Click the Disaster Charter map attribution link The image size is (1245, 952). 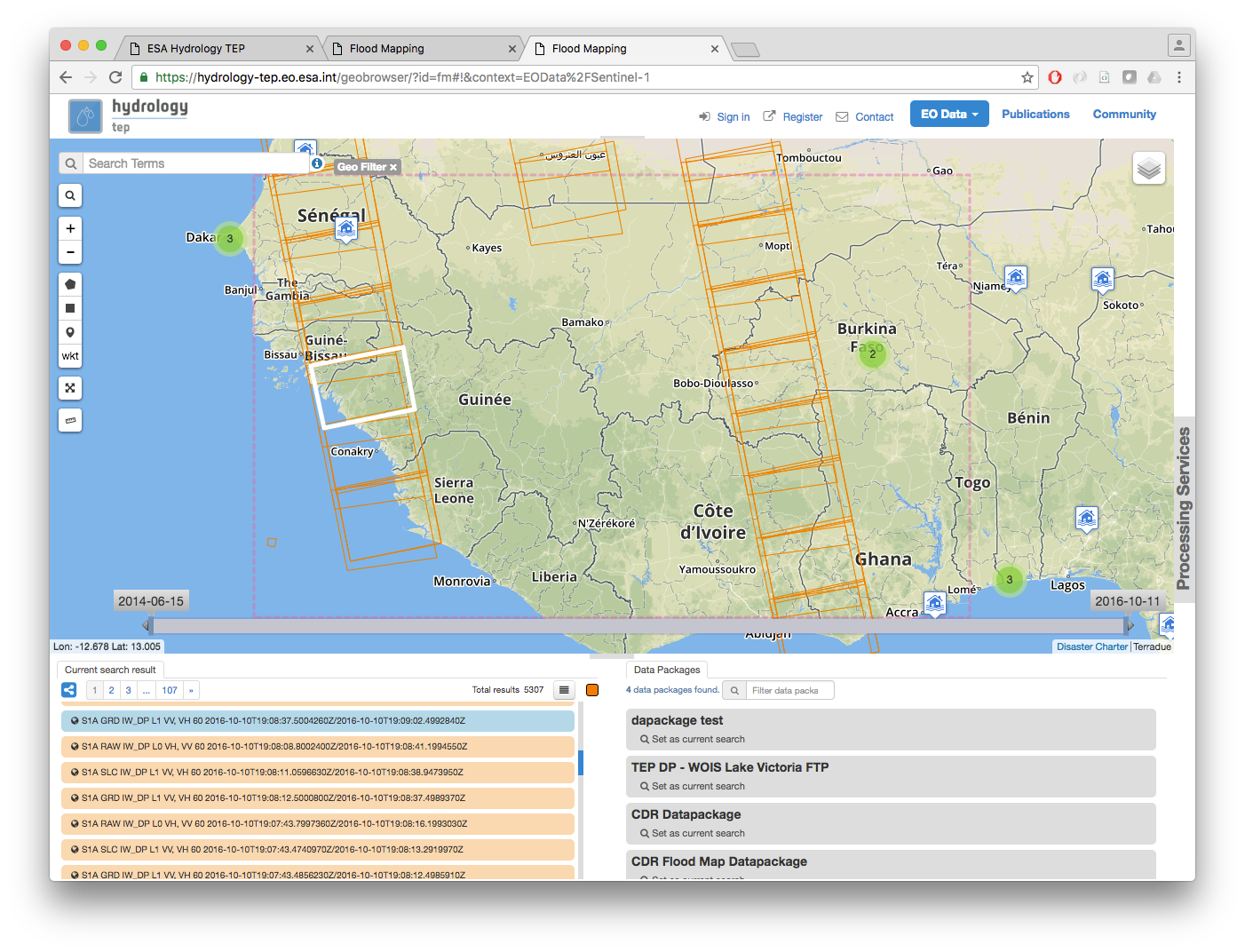pyautogui.click(x=1091, y=647)
